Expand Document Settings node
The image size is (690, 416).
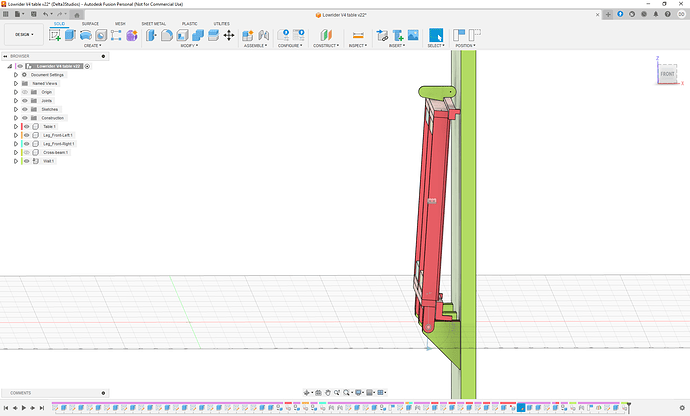click(x=16, y=75)
